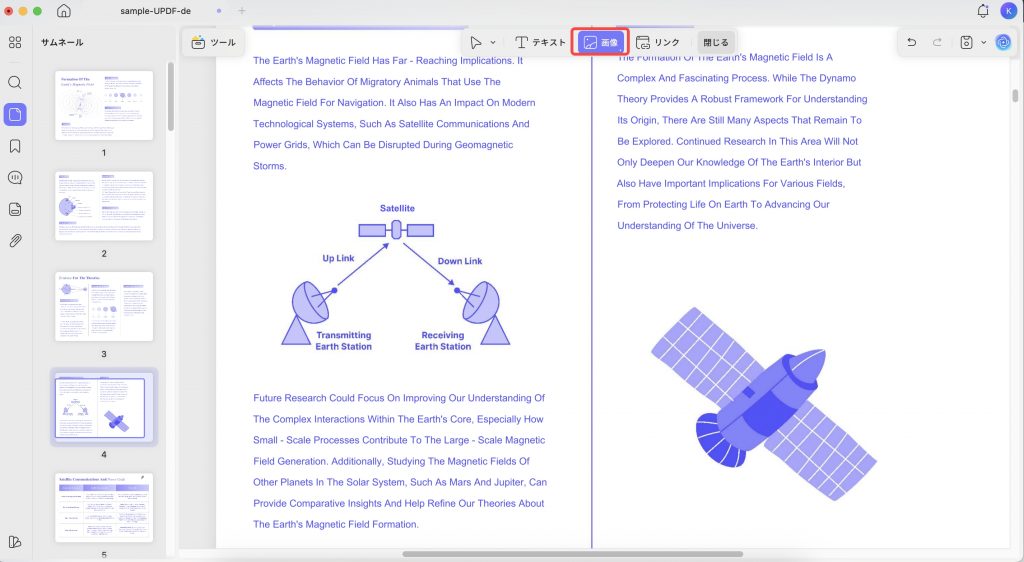Select the page 2 thumbnail
The width and height of the screenshot is (1024, 562).
tap(104, 206)
